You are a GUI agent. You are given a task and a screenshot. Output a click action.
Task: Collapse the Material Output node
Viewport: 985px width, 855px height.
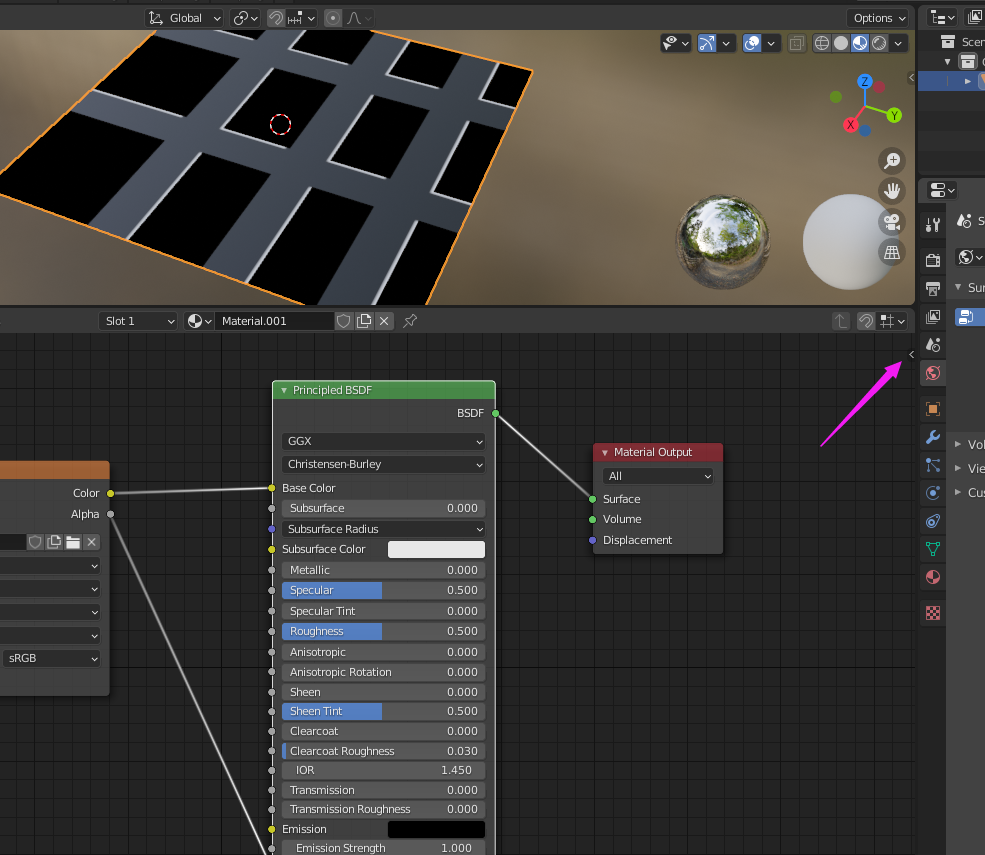[x=605, y=452]
